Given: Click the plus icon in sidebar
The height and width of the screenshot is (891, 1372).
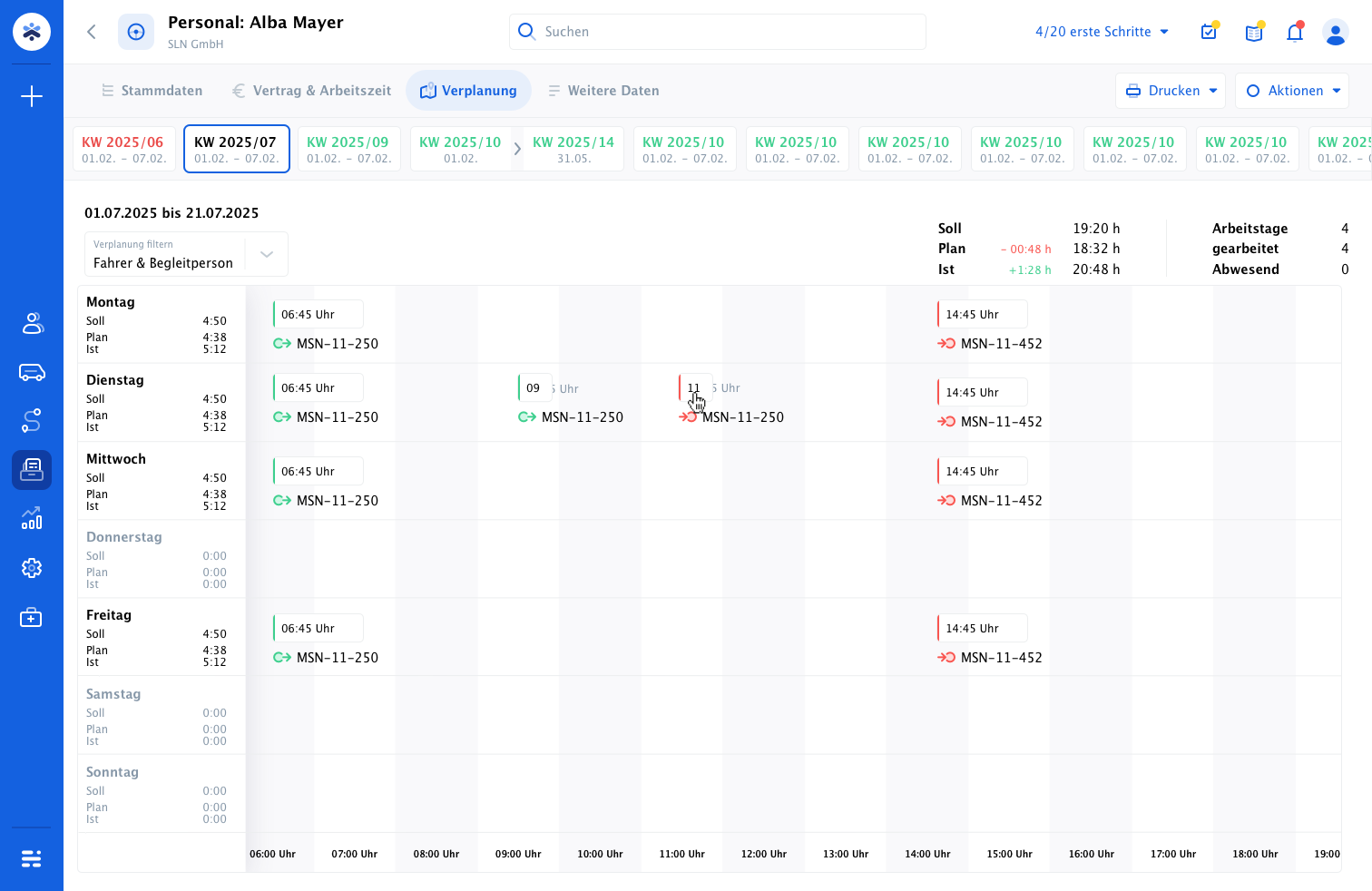Looking at the screenshot, I should point(32,96).
